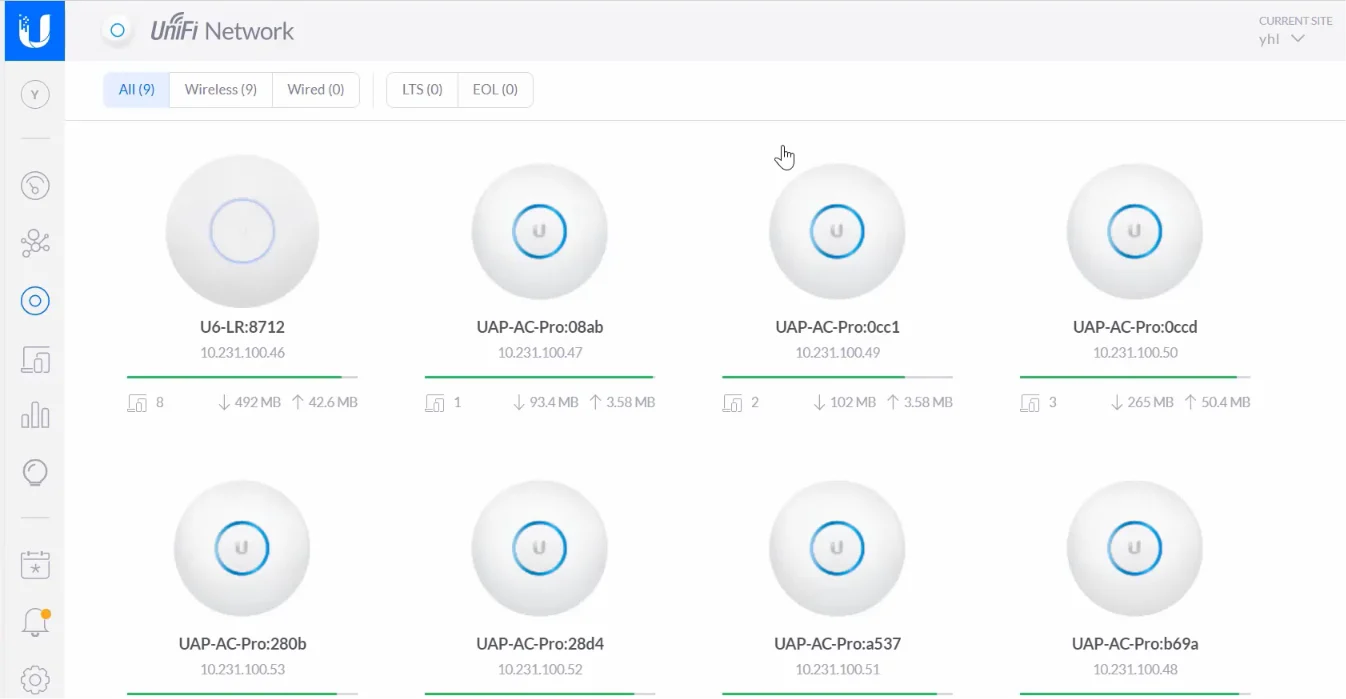The width and height of the screenshot is (1346, 699).
Task: Click the UniFi Network title
Action: point(222,31)
